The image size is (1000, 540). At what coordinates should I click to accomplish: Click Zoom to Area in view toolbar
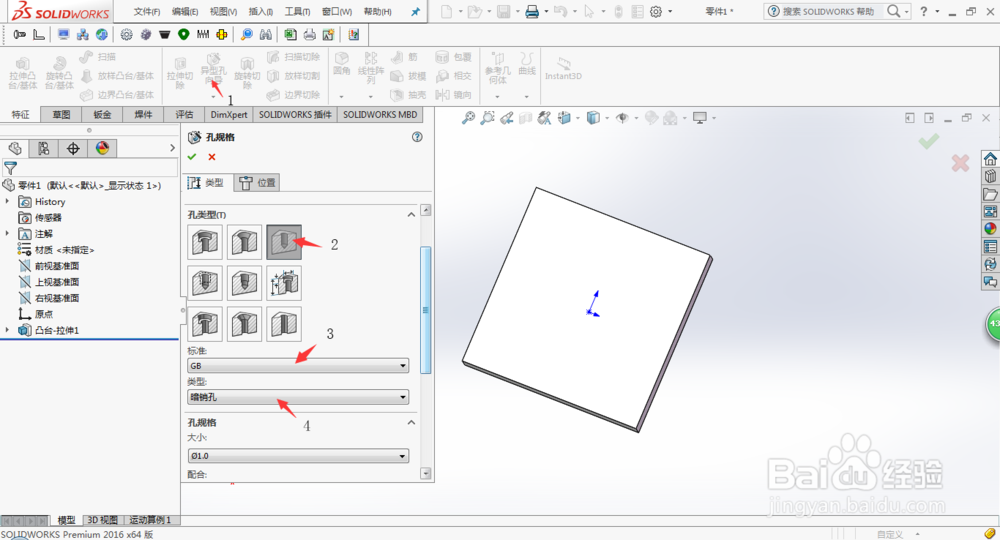(x=488, y=118)
